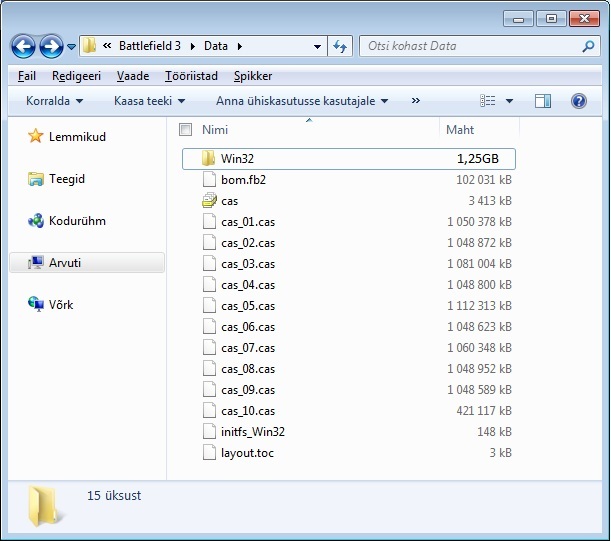Click the magnifier search icon
Viewport: 611px width, 541px height.
[588, 46]
